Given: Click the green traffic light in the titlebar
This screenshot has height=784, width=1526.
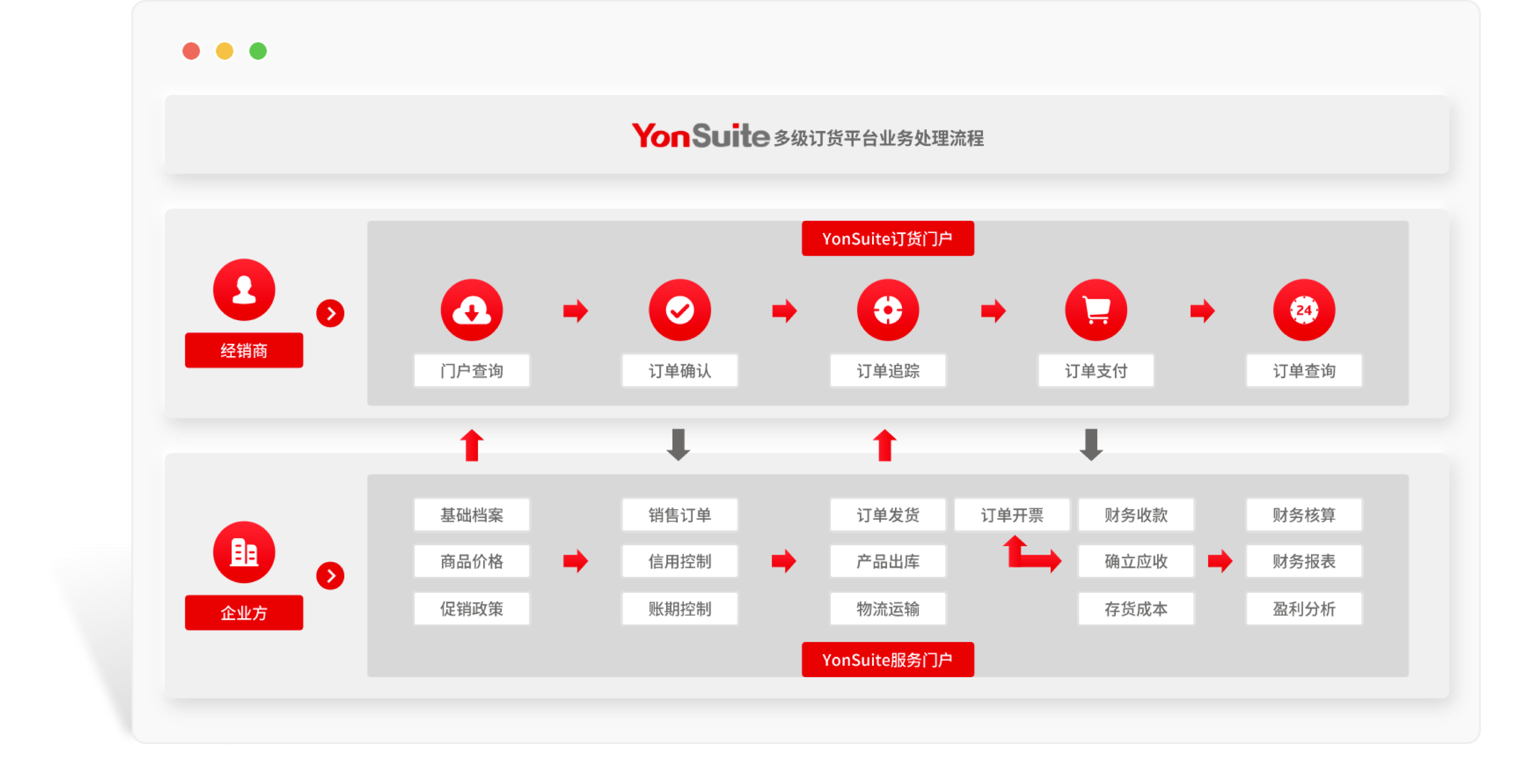Looking at the screenshot, I should point(257,51).
